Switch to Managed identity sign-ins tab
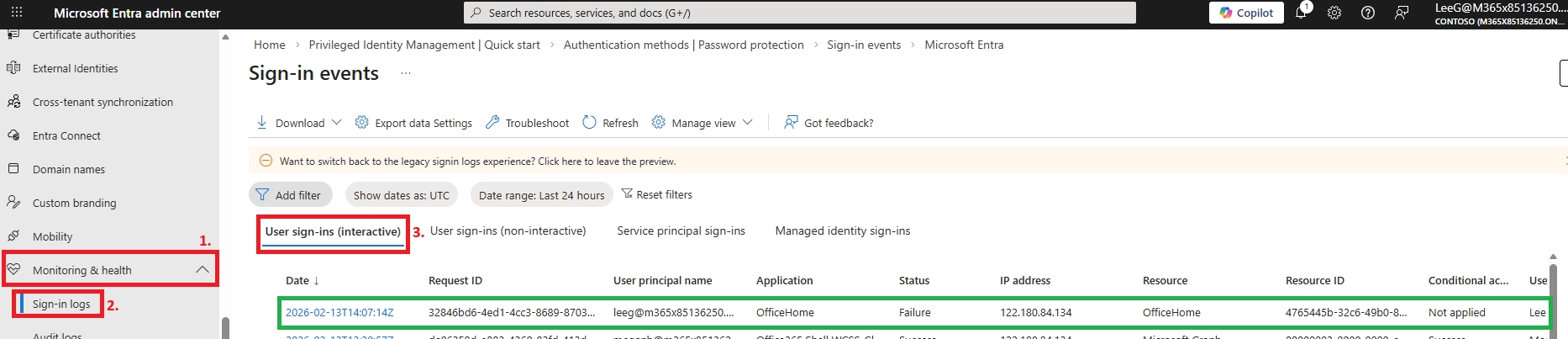The image size is (1568, 339). pyautogui.click(x=843, y=230)
